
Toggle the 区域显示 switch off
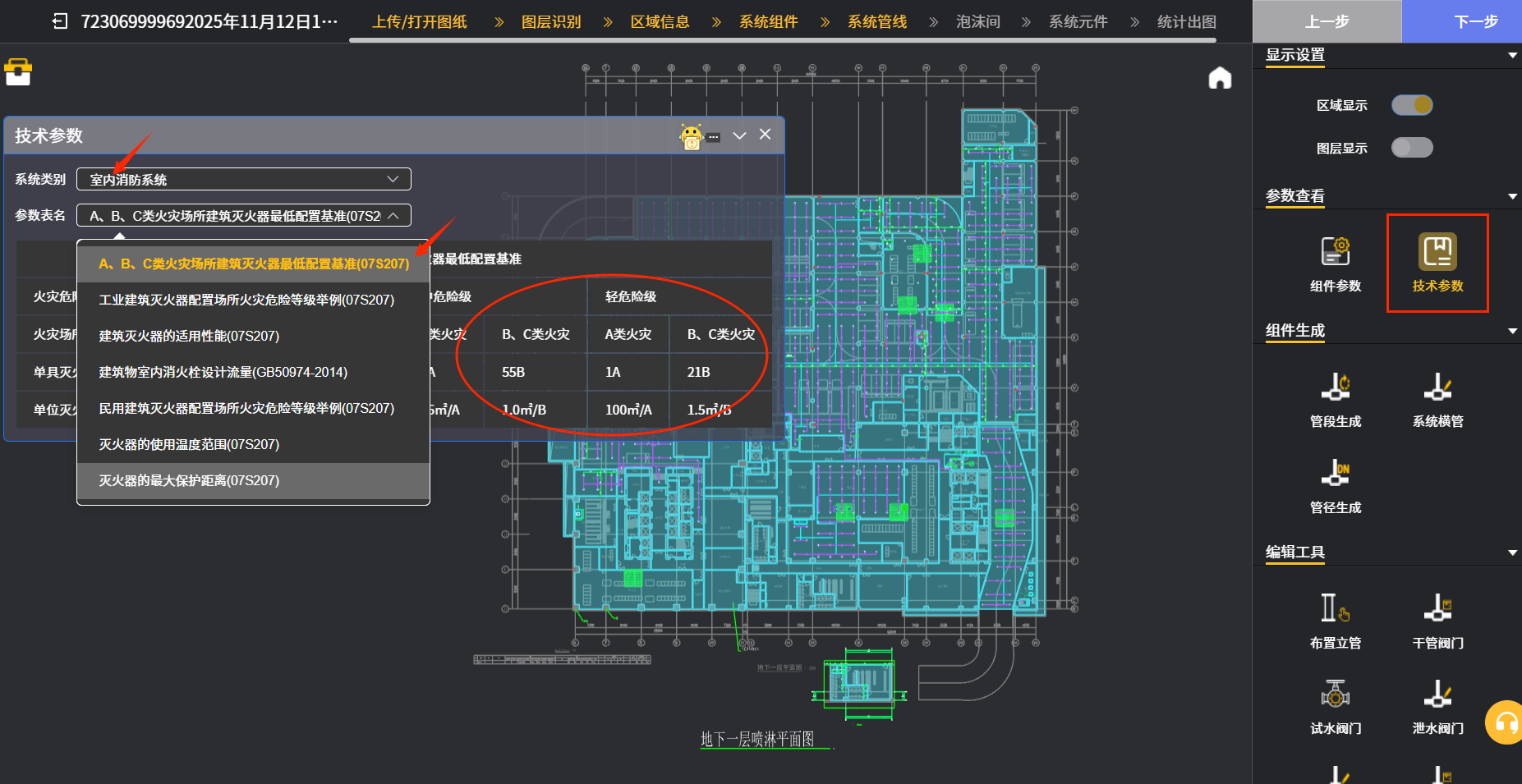pos(1411,105)
